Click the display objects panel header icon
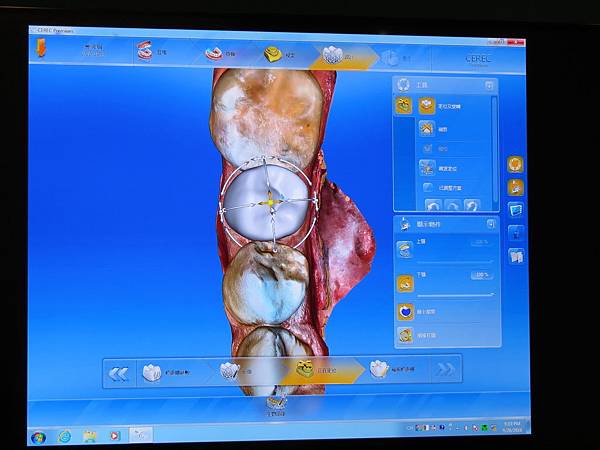Viewport: 600px width, 450px height. click(x=404, y=223)
